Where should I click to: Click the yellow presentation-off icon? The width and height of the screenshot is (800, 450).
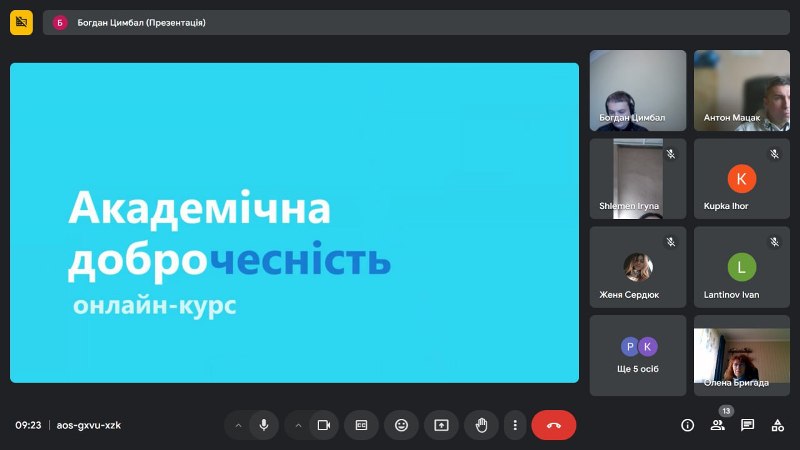click(21, 22)
